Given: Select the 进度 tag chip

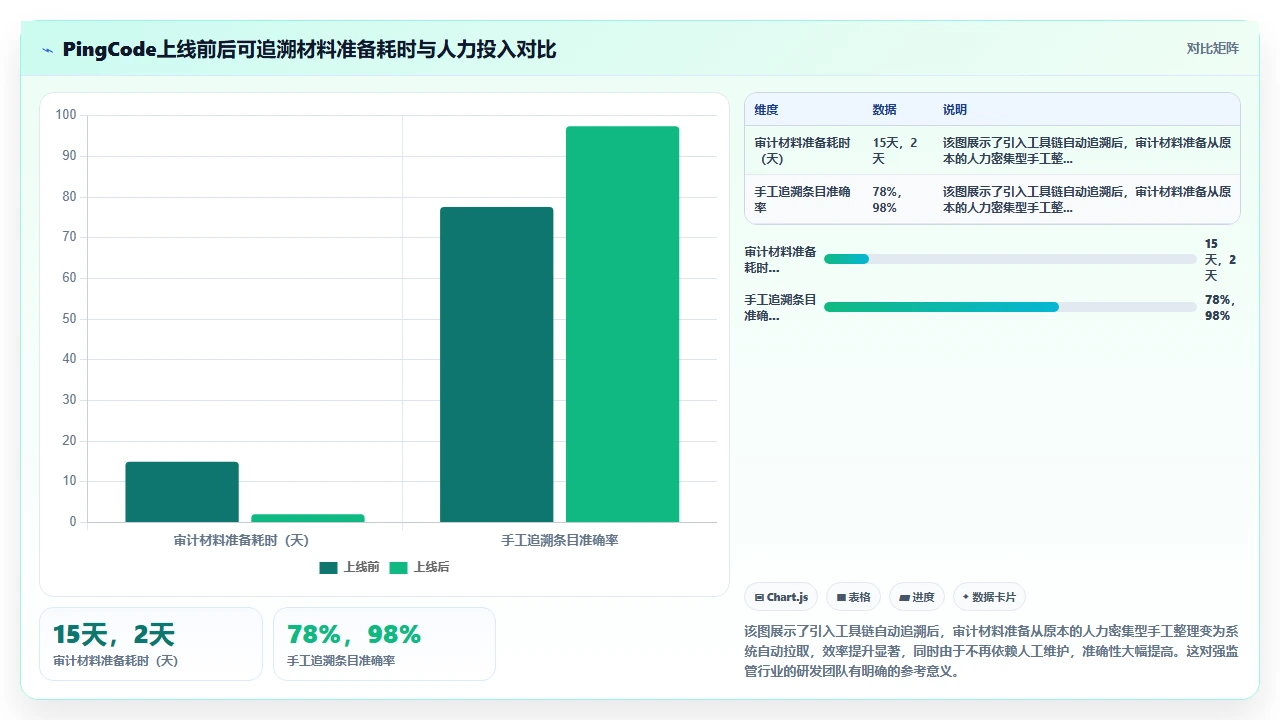Looking at the screenshot, I should (x=917, y=597).
